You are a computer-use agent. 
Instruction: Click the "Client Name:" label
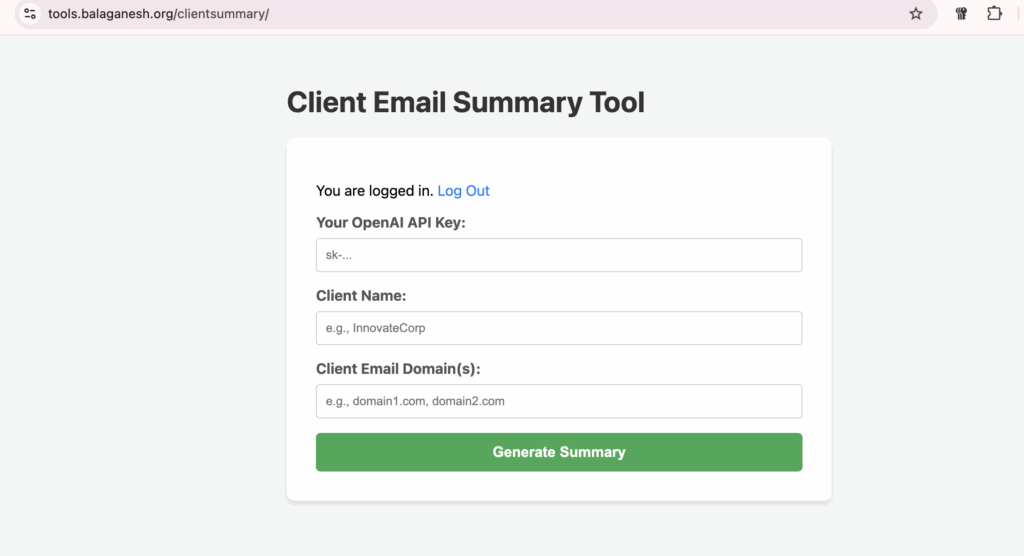(361, 296)
